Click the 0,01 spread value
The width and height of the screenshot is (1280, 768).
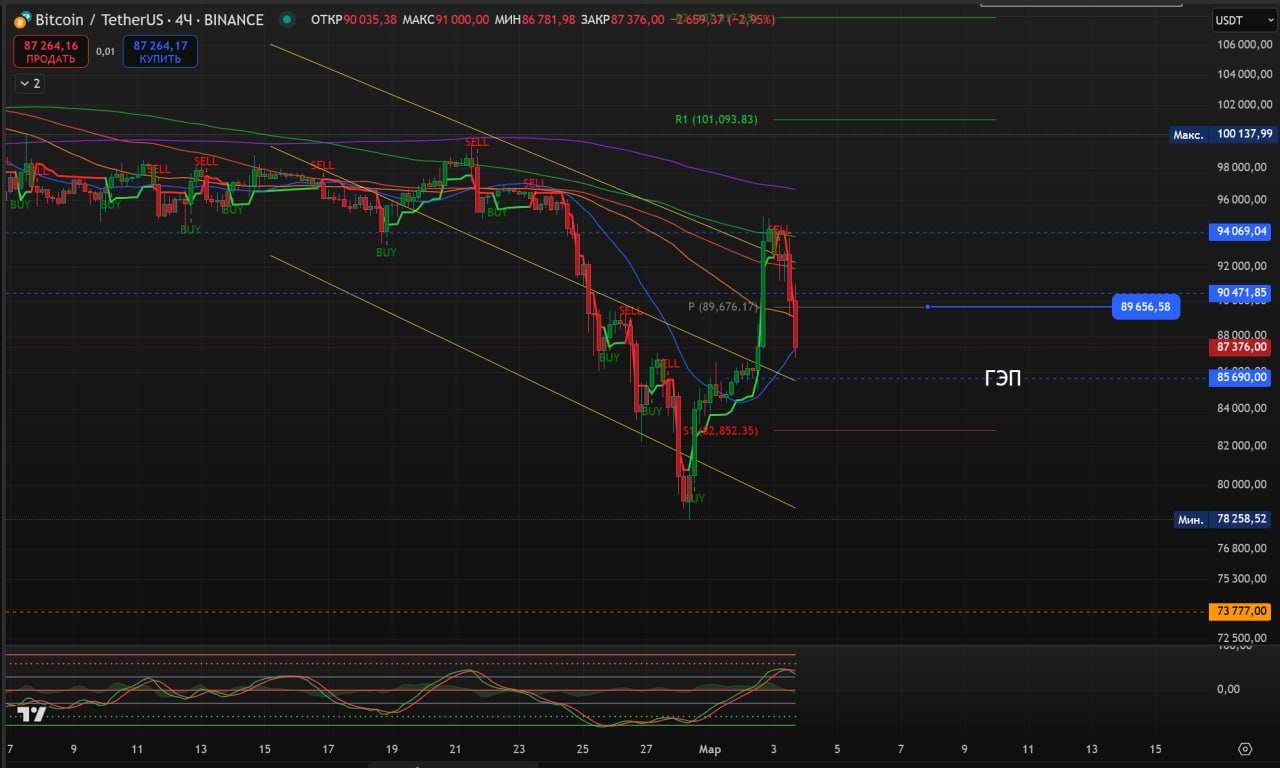(105, 51)
